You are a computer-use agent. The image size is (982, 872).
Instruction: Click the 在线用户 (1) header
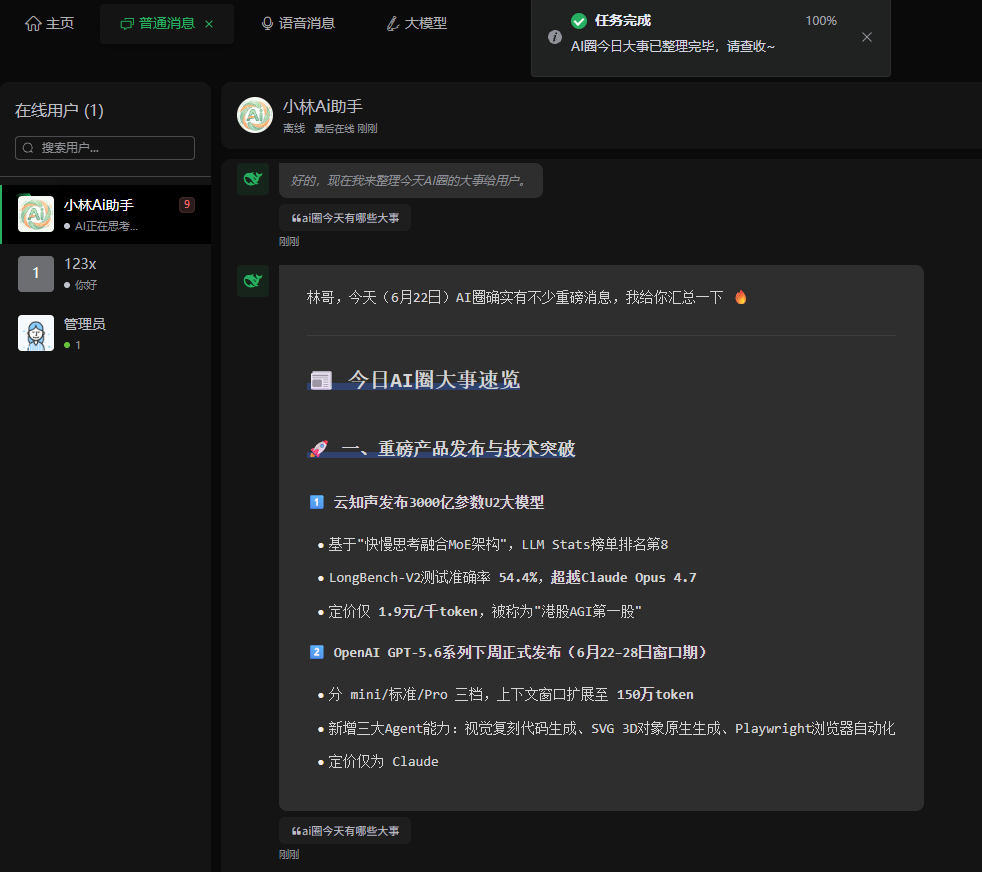pos(59,111)
